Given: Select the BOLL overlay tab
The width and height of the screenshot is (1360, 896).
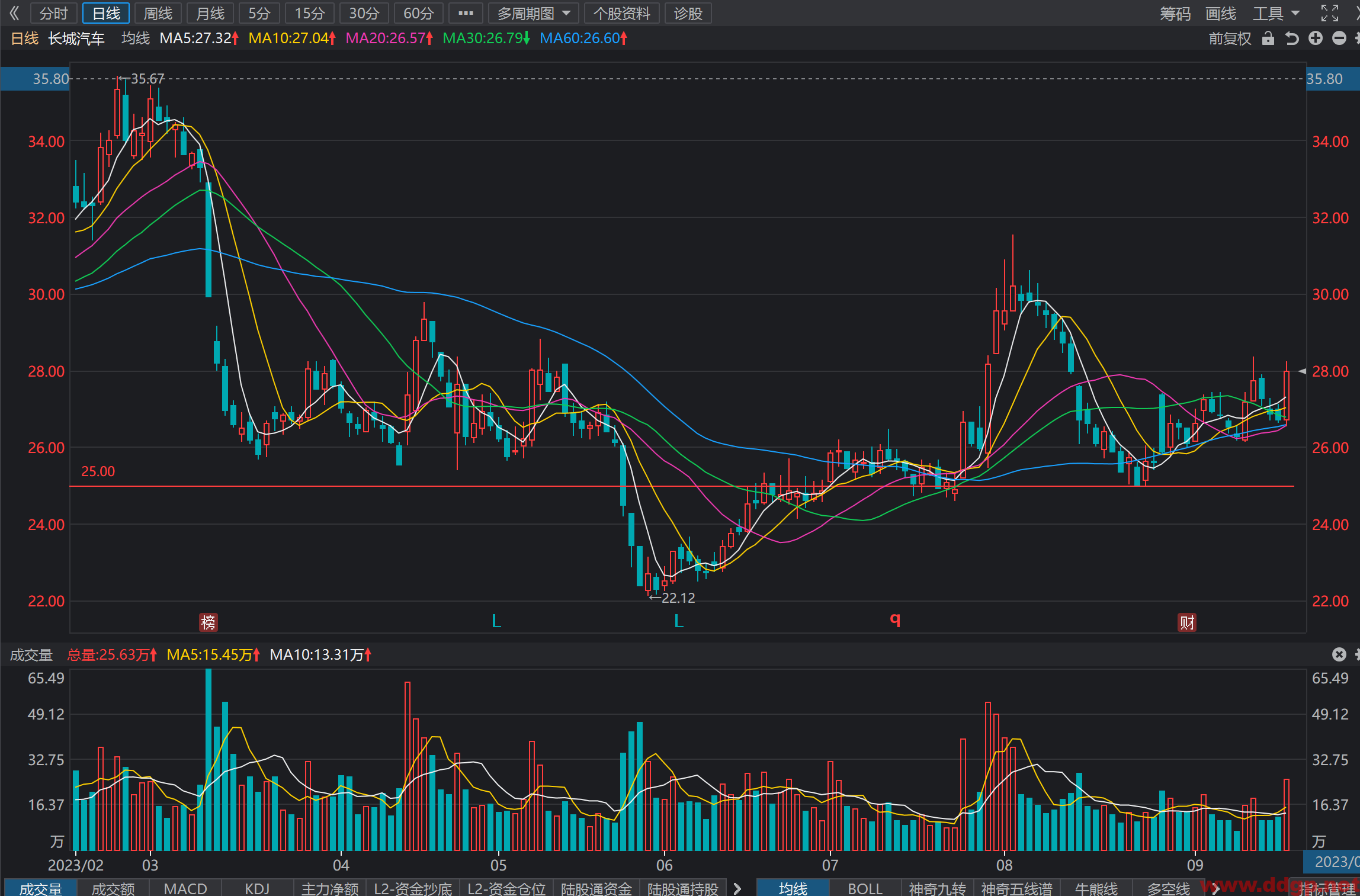Looking at the screenshot, I should tap(865, 888).
